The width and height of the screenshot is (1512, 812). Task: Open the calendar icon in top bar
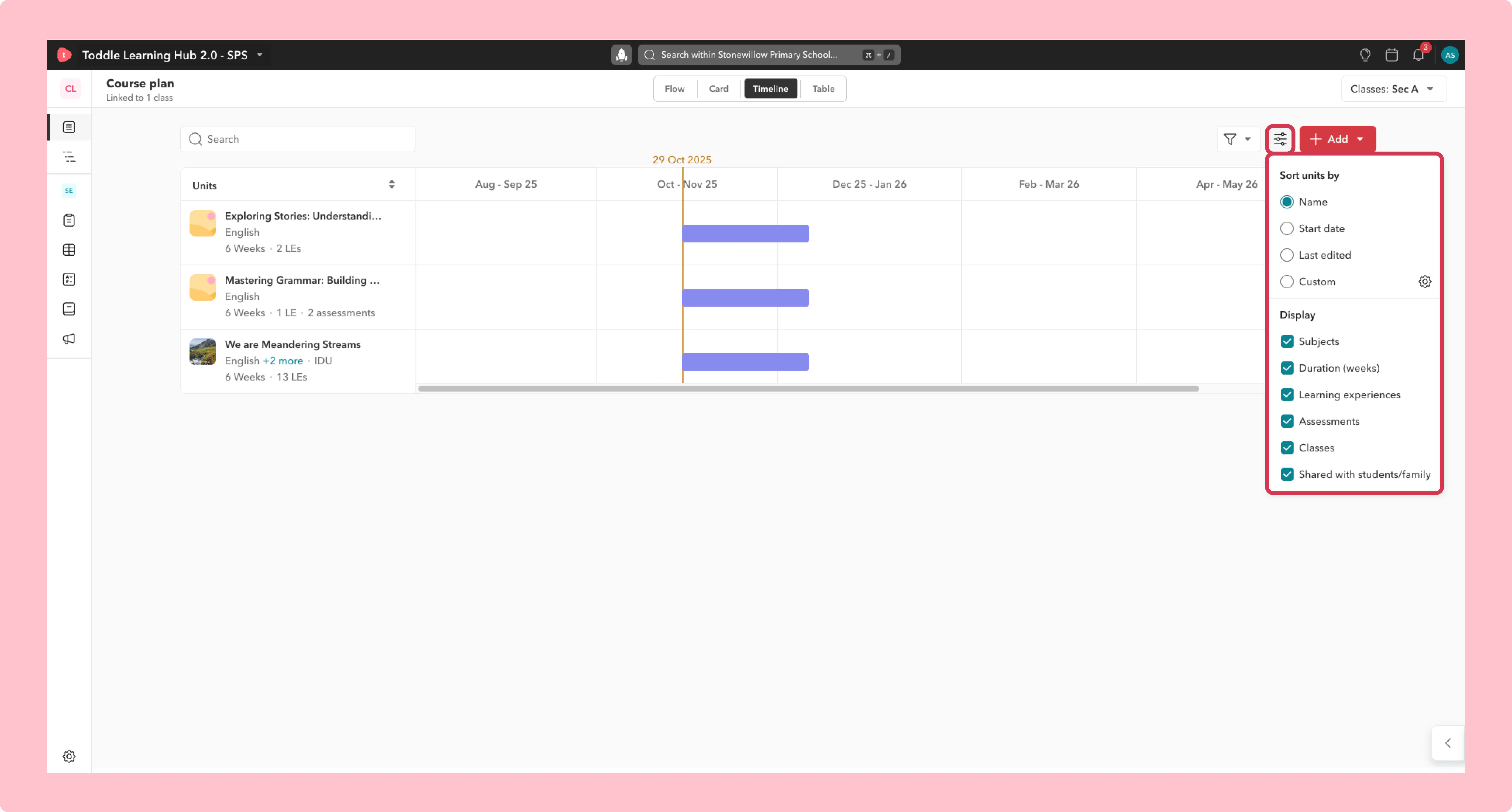point(1391,55)
